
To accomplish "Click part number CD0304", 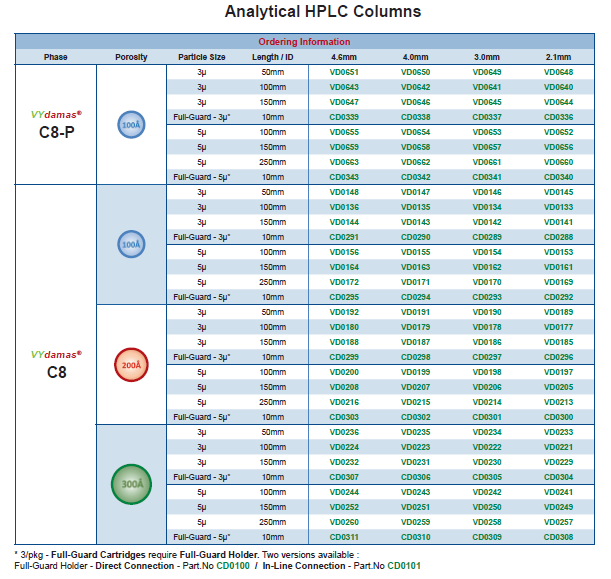I will [558, 477].
